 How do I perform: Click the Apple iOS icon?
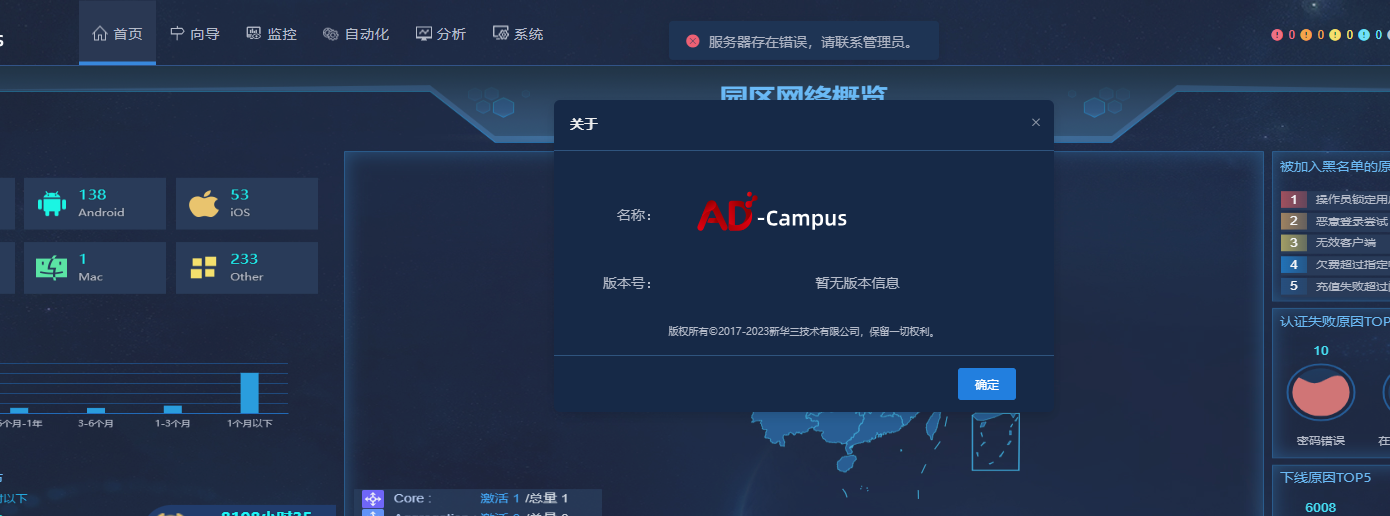[x=203, y=204]
